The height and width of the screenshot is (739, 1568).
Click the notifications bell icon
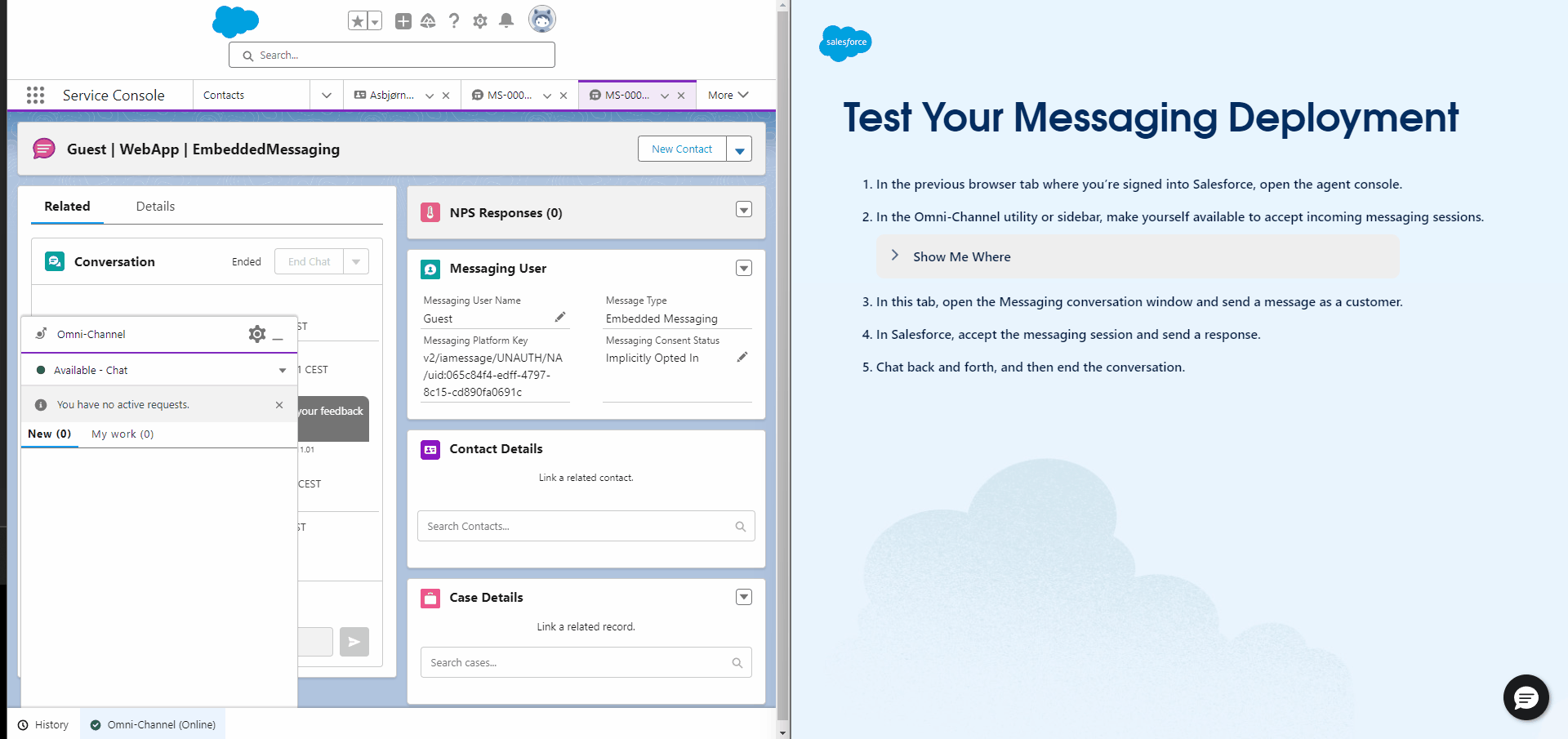click(x=506, y=20)
